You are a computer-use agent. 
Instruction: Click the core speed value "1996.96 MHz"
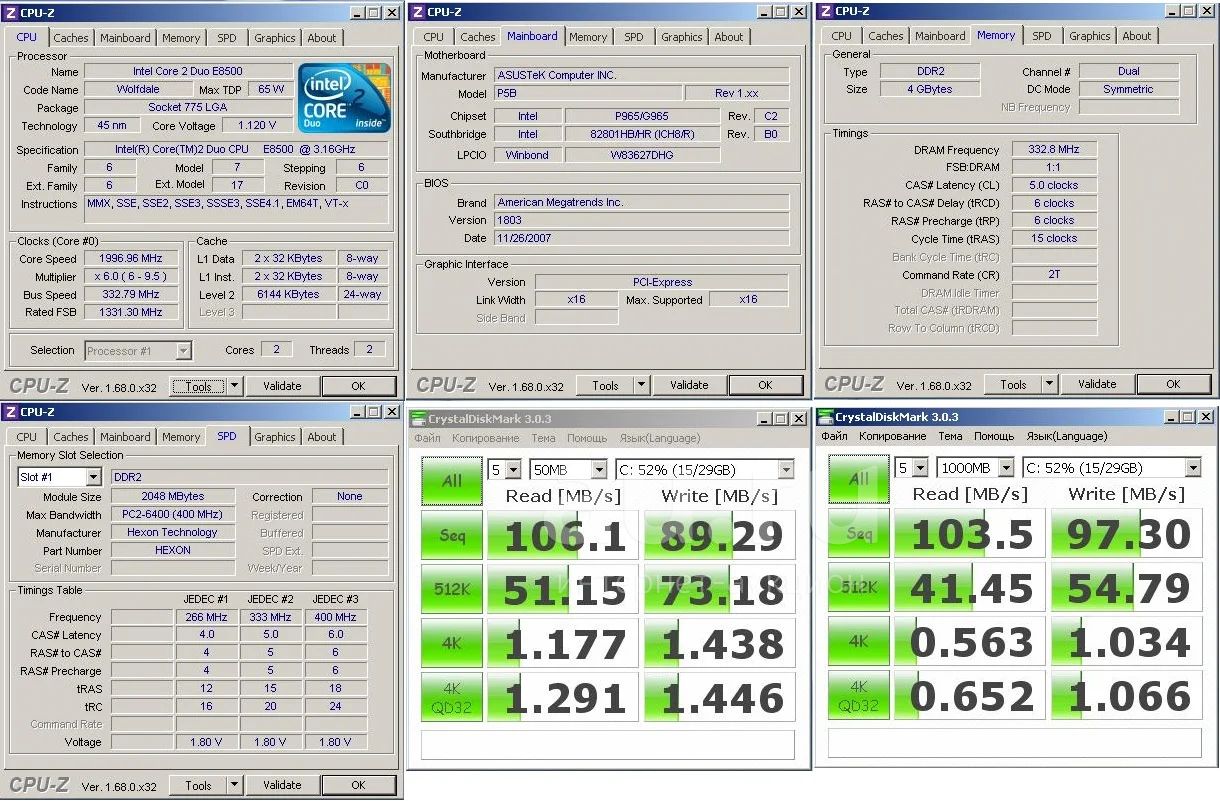[133, 259]
